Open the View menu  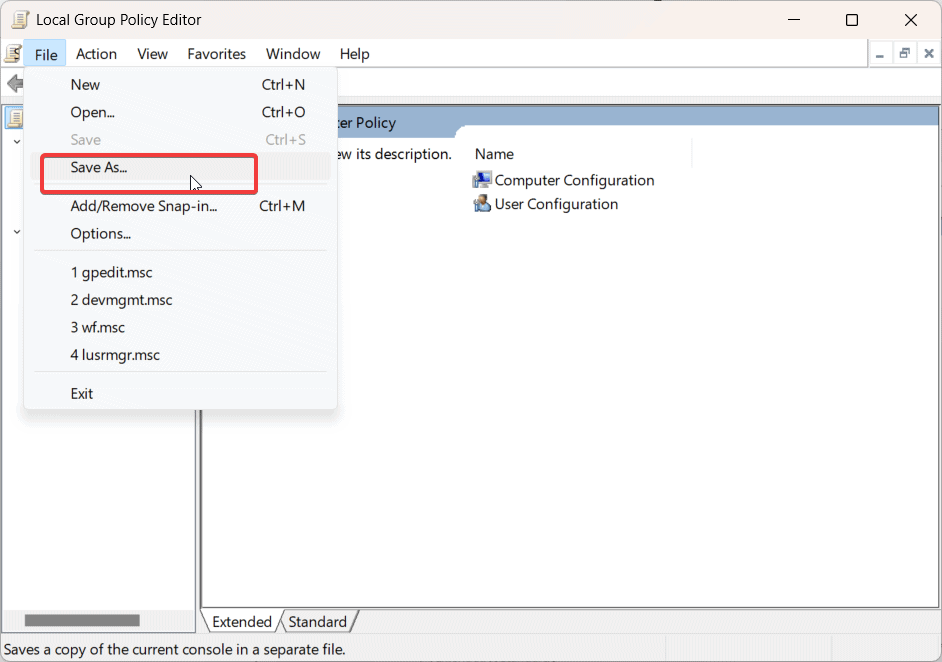pyautogui.click(x=152, y=54)
